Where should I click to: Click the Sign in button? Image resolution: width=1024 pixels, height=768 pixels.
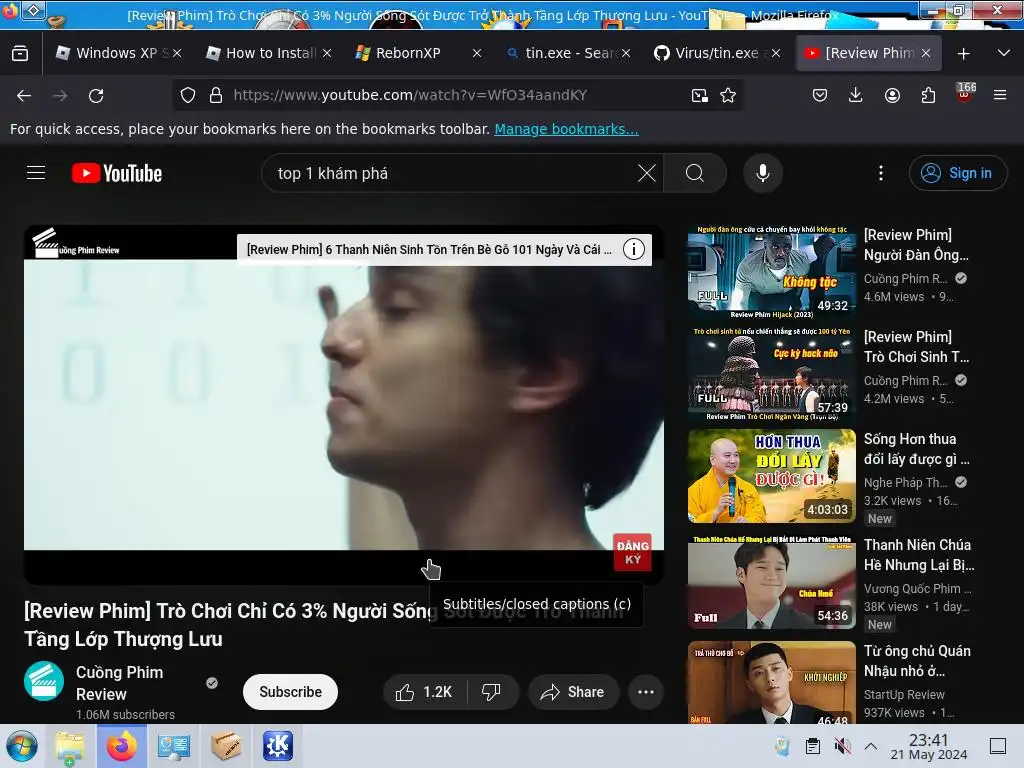pyautogui.click(x=957, y=173)
